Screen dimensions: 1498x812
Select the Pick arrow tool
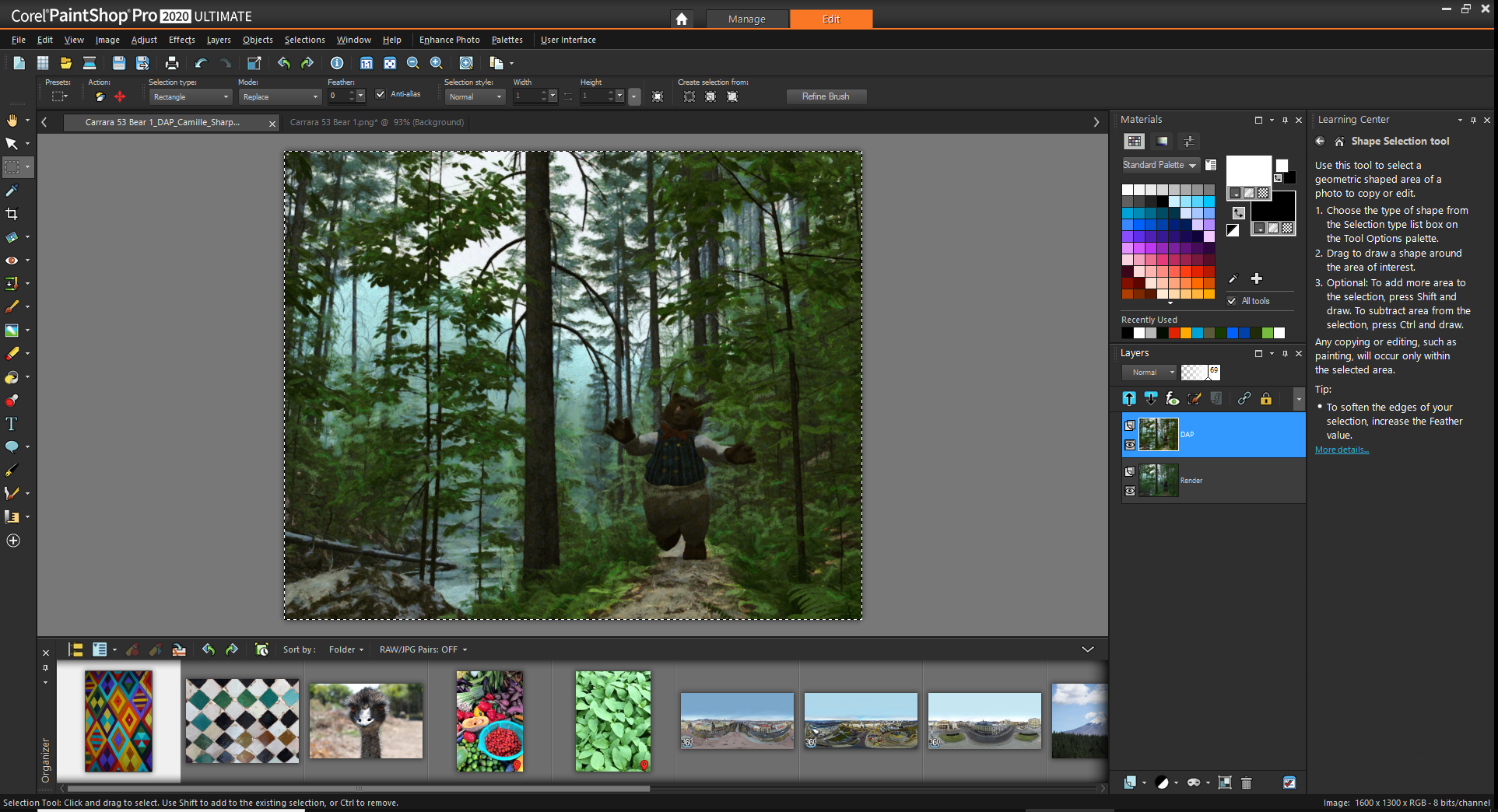(x=12, y=143)
